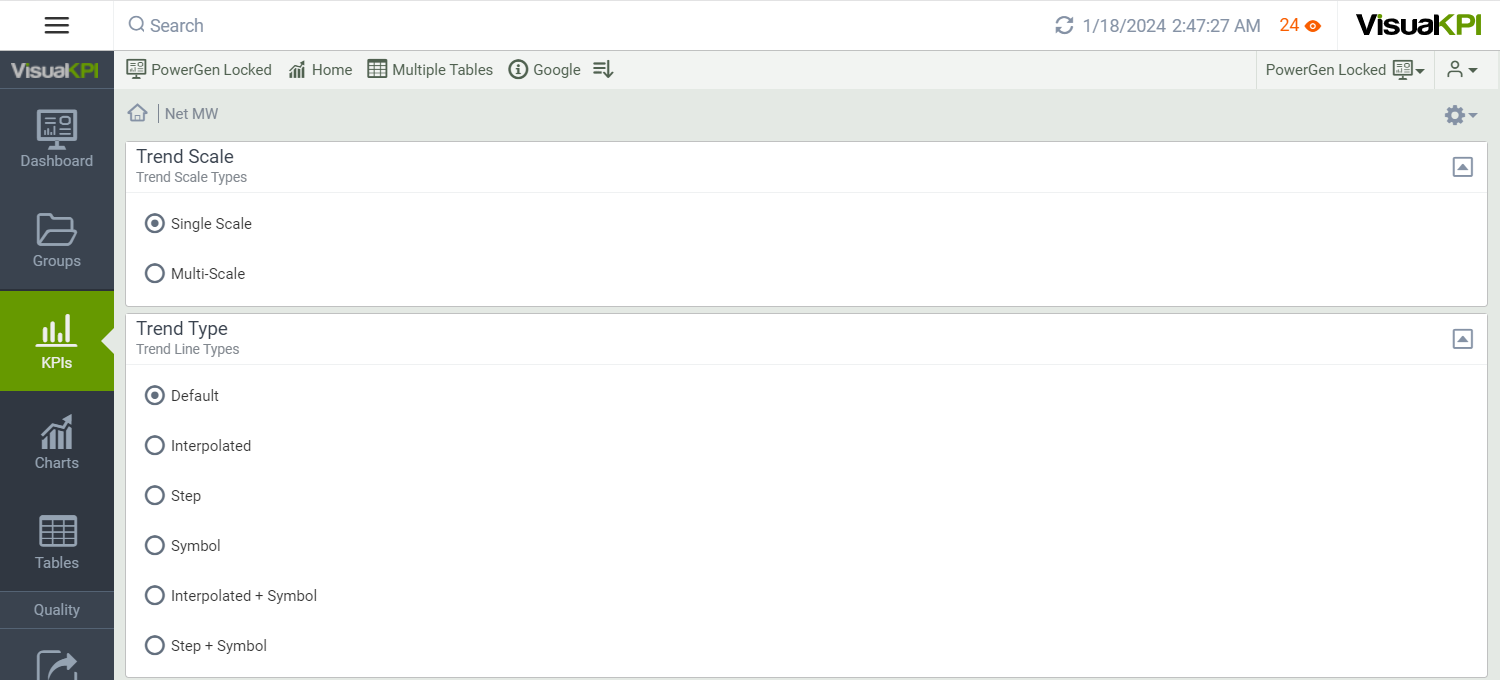The image size is (1500, 680).
Task: Click the sort order icon in bookmarks bar
Action: (603, 69)
